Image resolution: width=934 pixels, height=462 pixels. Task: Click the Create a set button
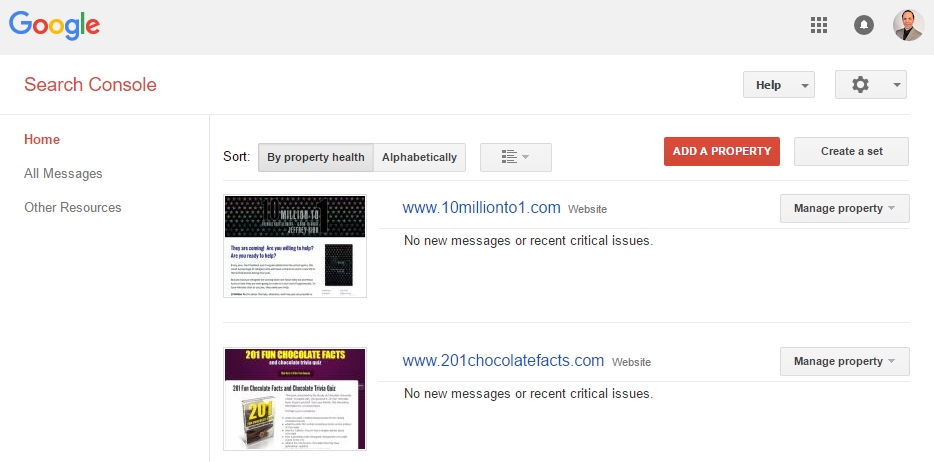tap(851, 151)
